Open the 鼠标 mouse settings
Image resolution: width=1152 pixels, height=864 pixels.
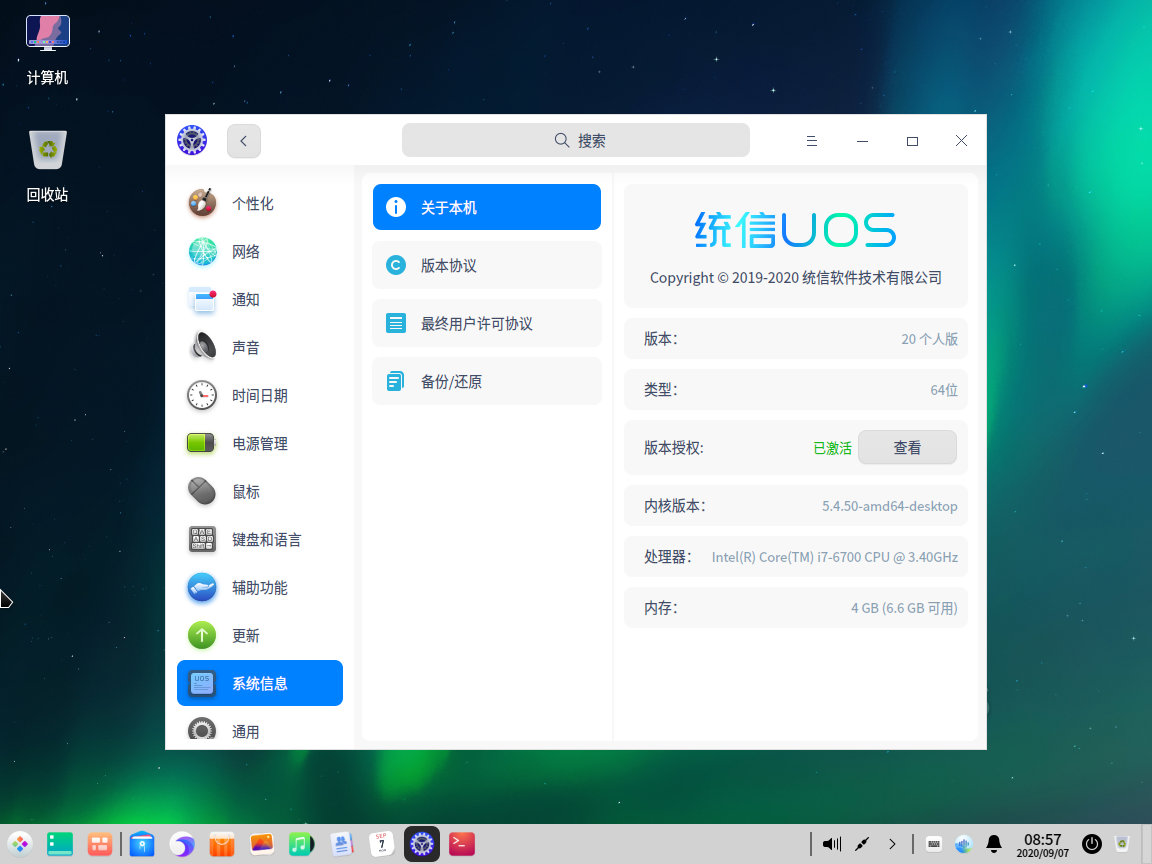tap(259, 492)
